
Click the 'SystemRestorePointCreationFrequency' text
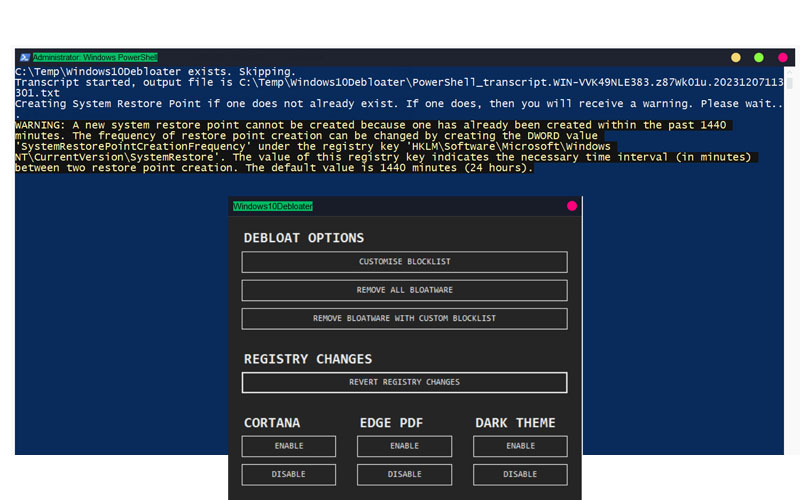pyautogui.click(x=136, y=146)
